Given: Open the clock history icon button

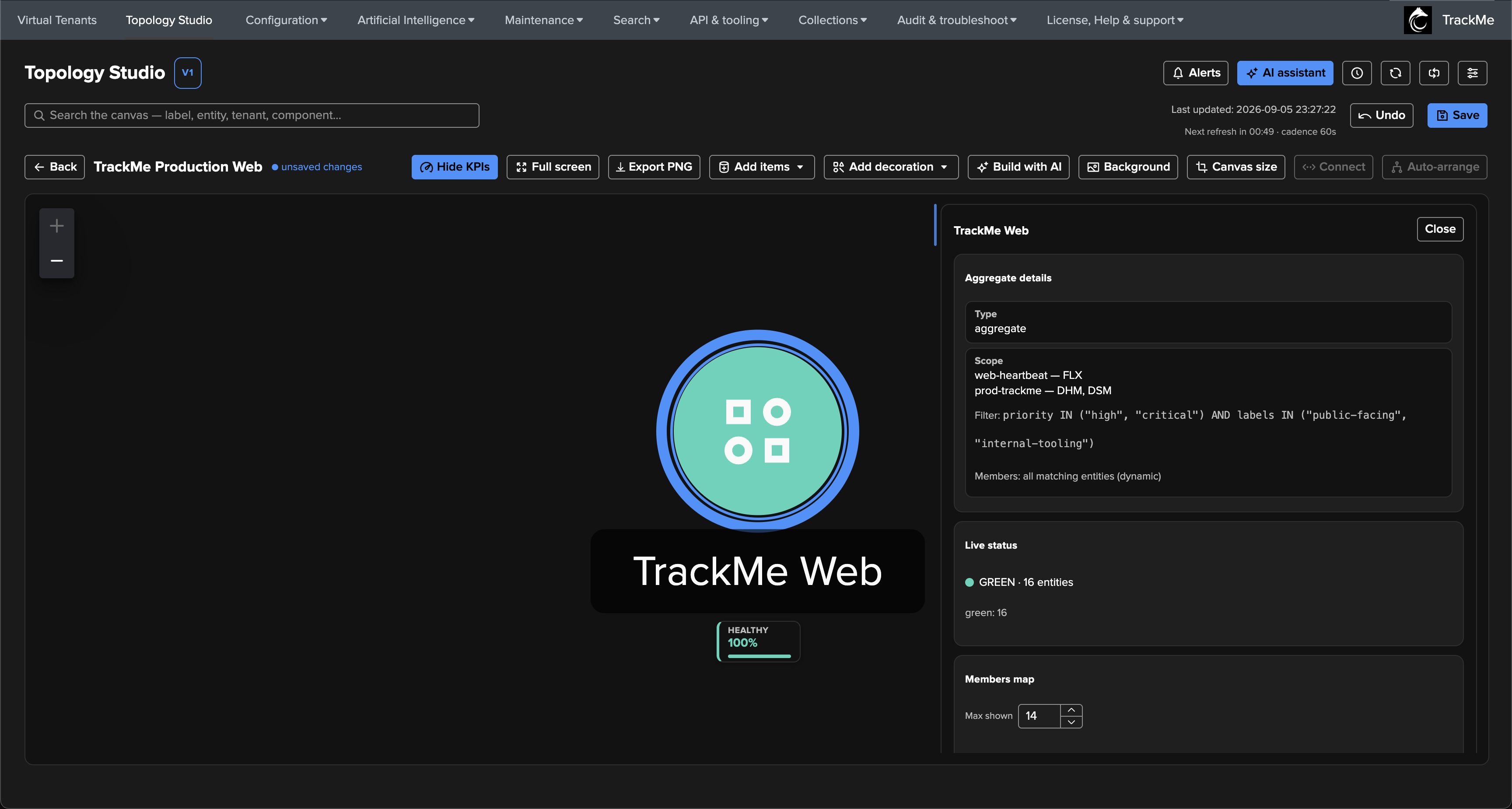Looking at the screenshot, I should click(1356, 73).
